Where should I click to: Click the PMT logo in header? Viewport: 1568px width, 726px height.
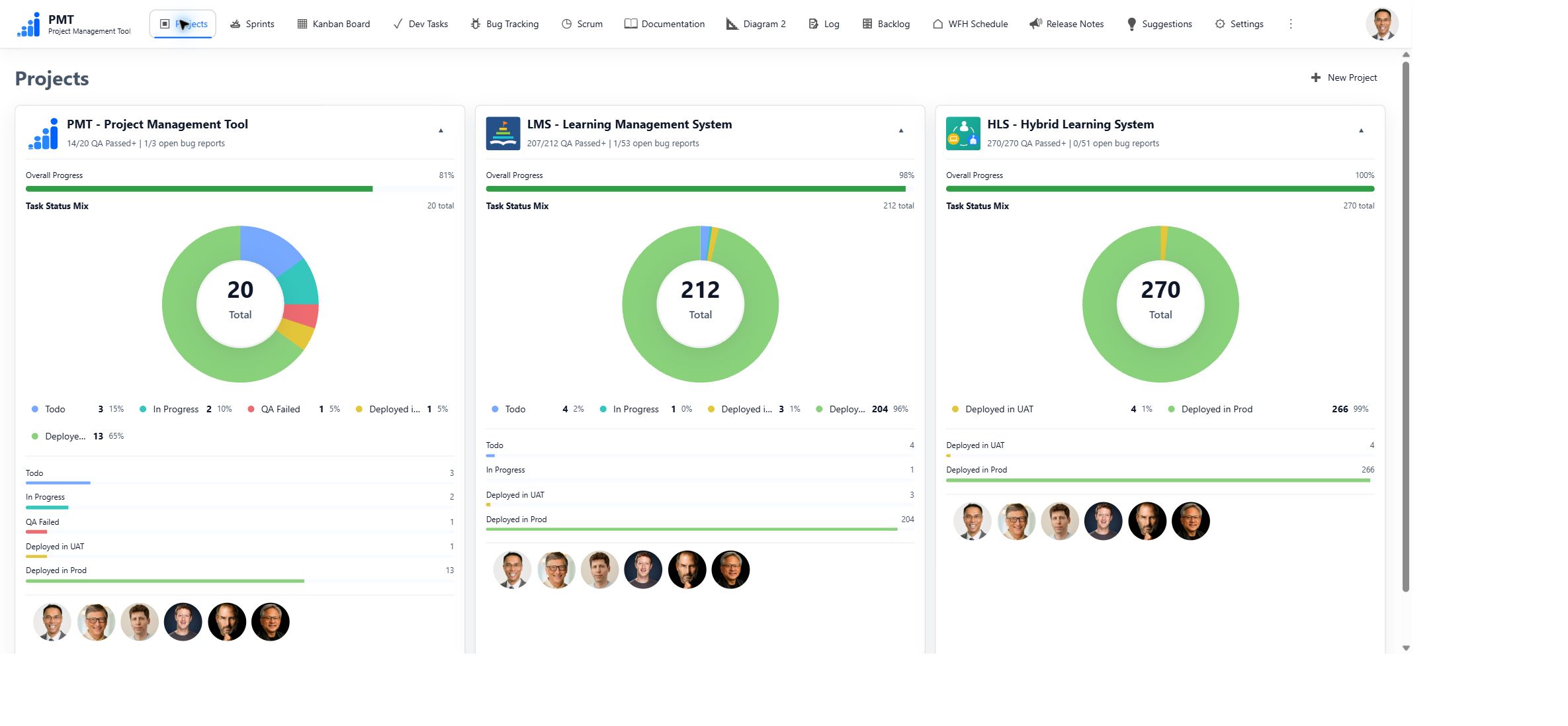(x=28, y=24)
